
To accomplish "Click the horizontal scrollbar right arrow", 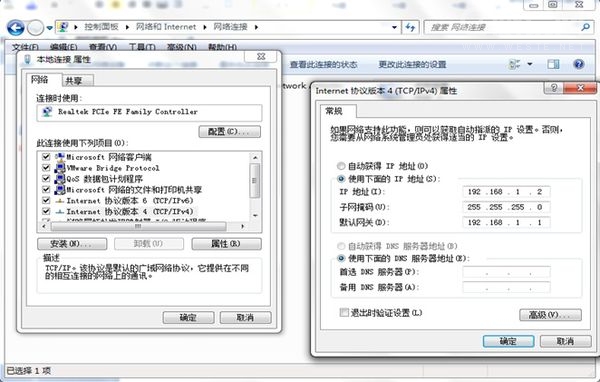I will [242, 227].
